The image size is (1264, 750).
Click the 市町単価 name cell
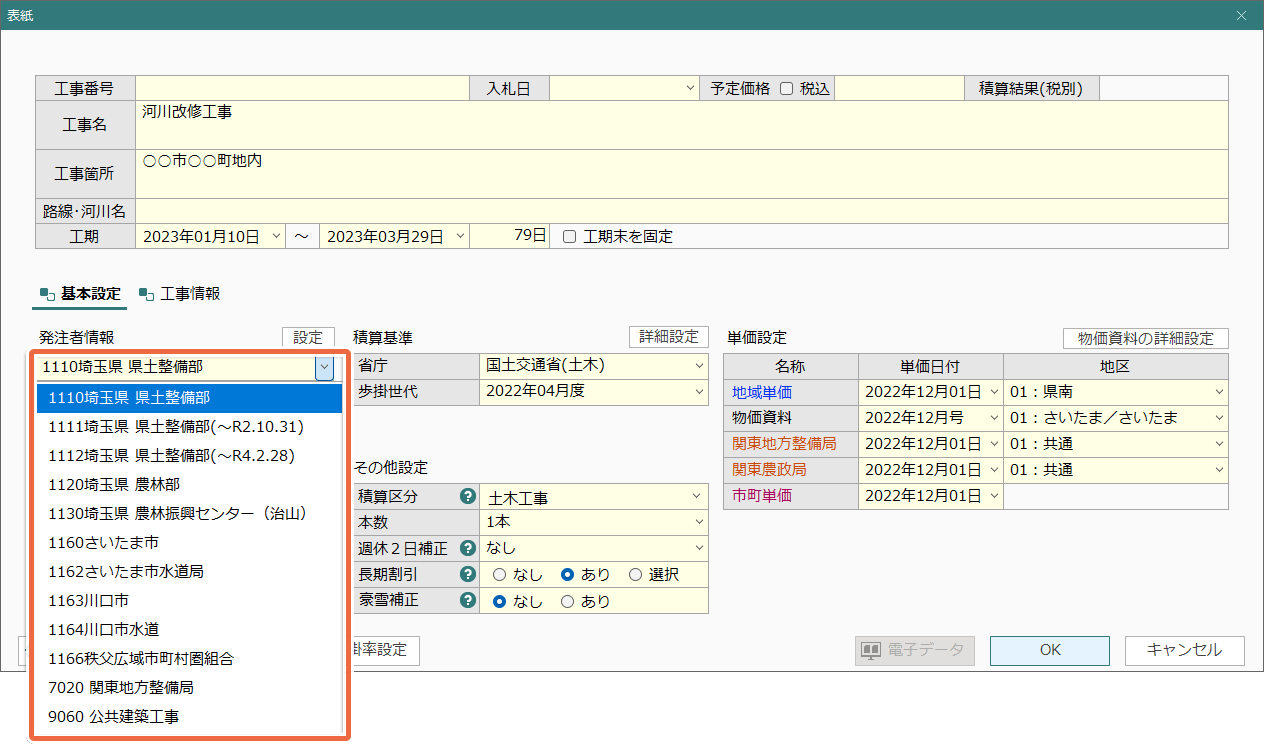tap(790, 496)
